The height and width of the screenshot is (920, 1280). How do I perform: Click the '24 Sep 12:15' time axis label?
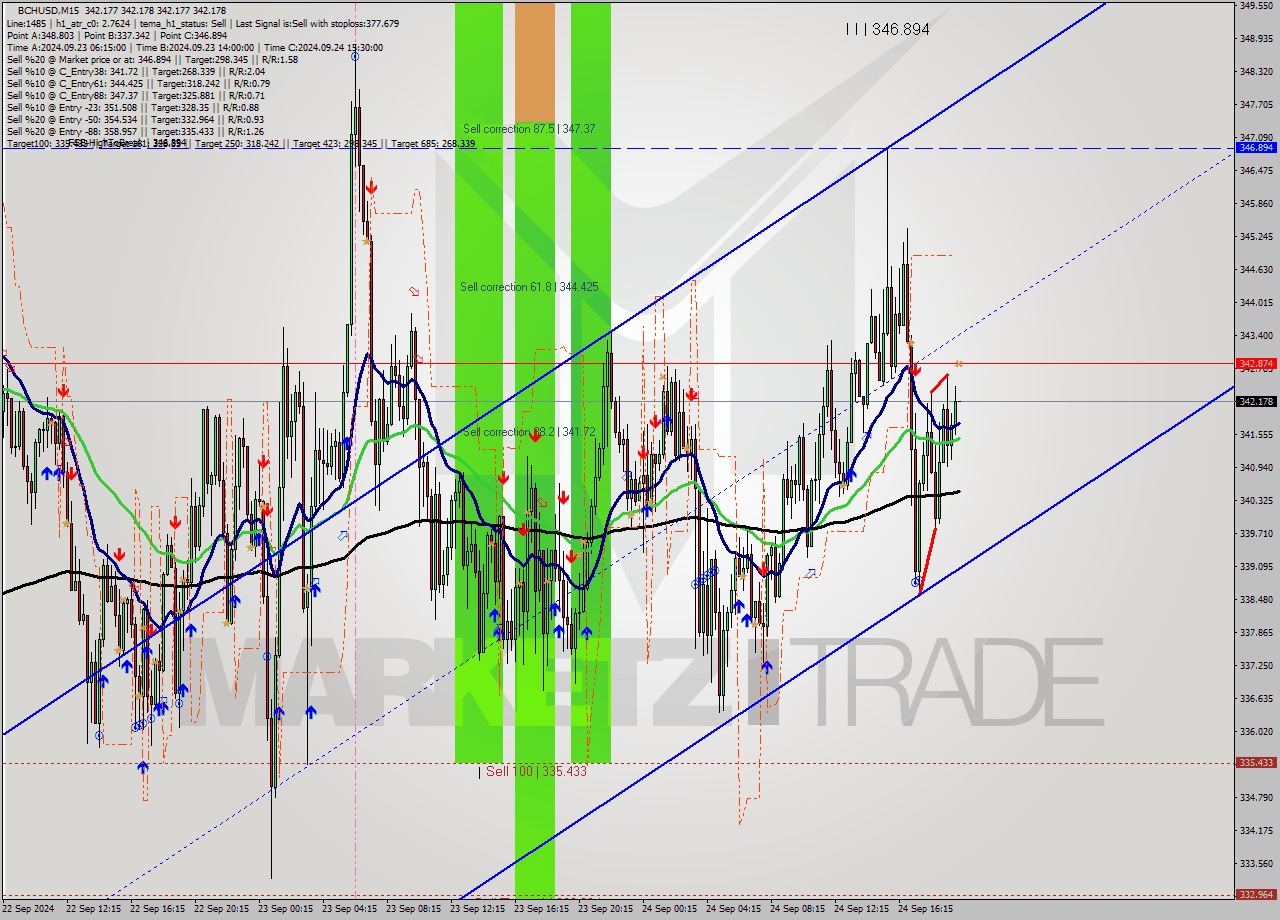click(861, 909)
